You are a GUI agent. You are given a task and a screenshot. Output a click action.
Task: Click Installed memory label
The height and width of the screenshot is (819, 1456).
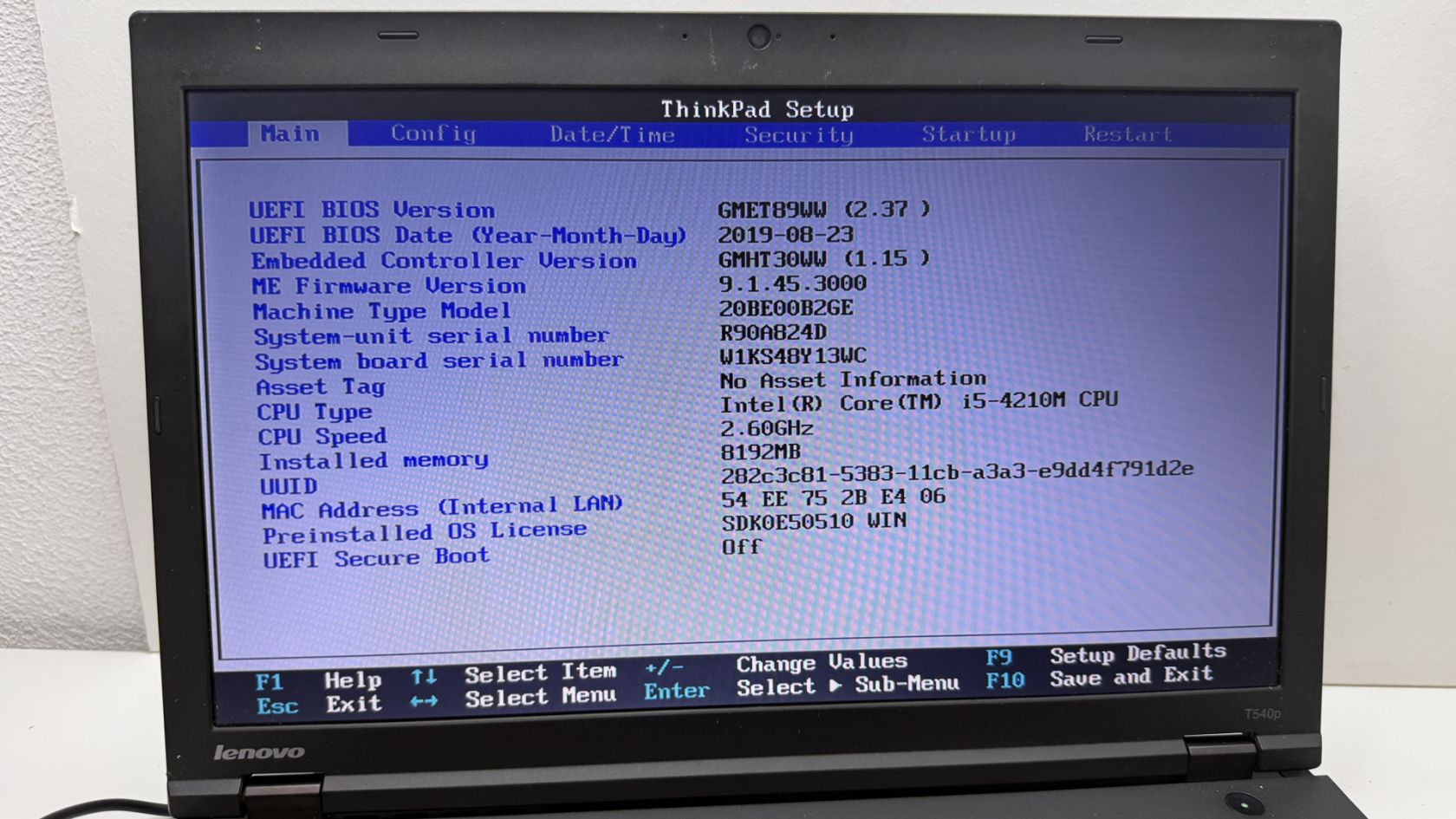click(x=374, y=460)
